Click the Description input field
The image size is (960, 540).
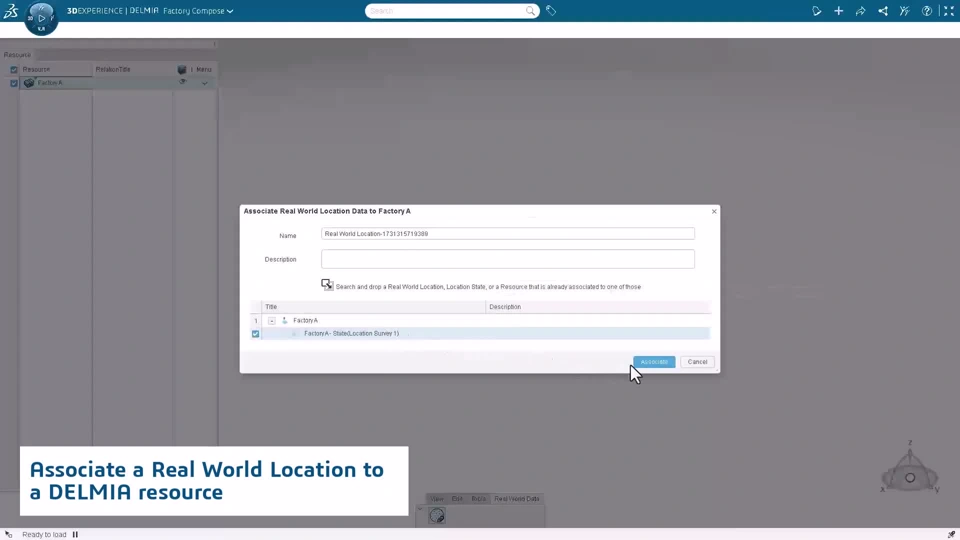pyautogui.click(x=508, y=259)
